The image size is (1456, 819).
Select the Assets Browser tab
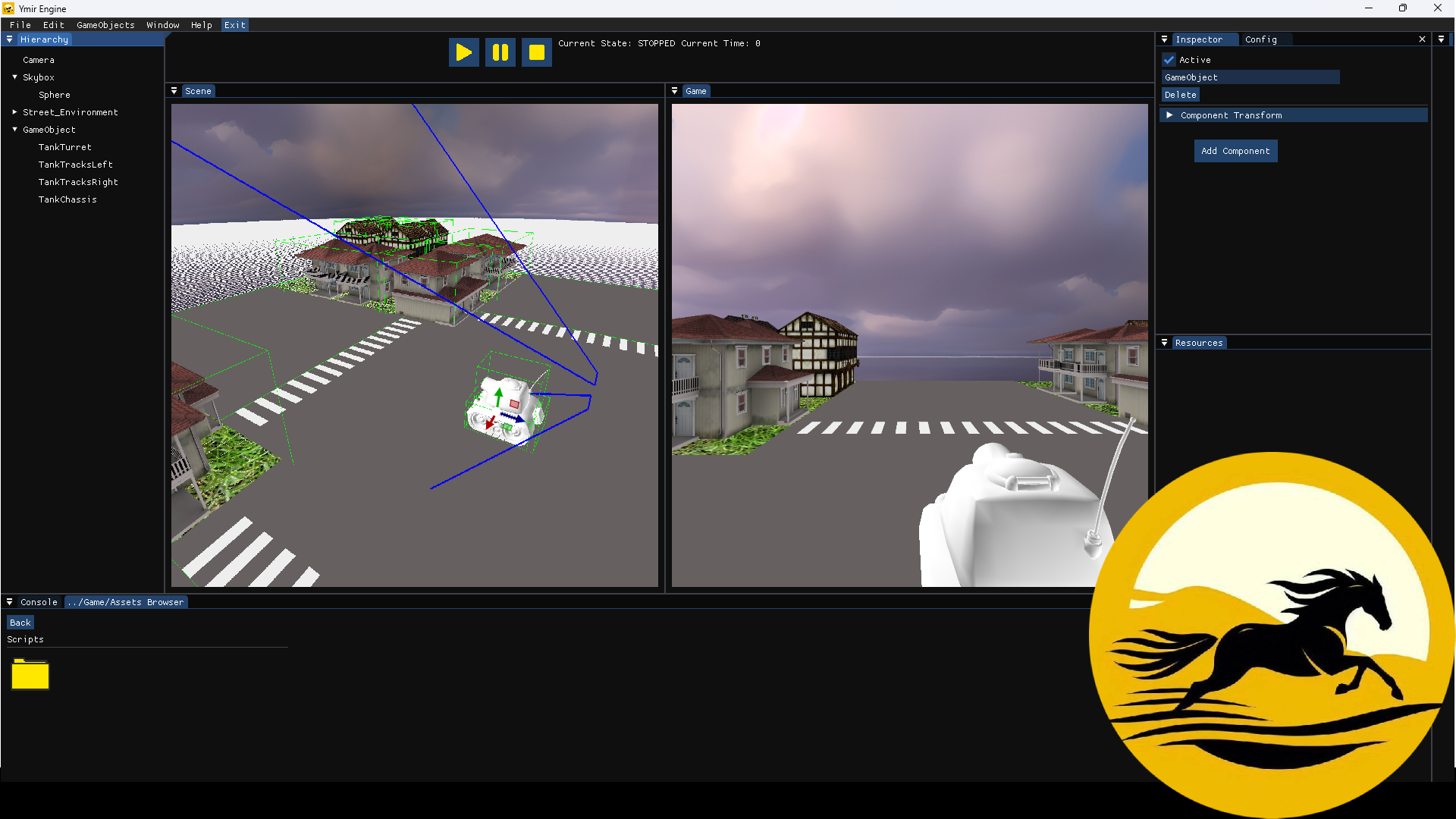point(126,602)
